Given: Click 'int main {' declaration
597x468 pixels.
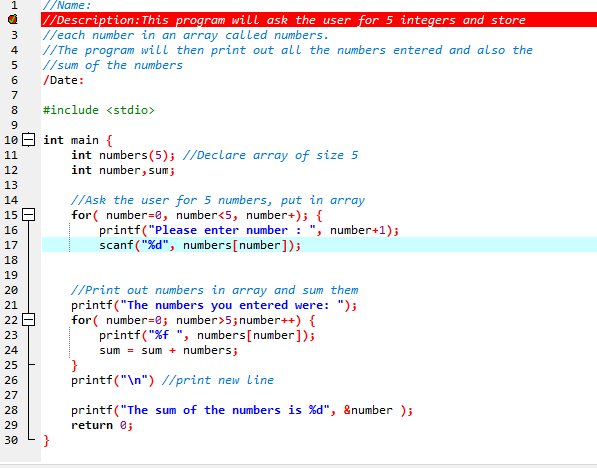Looking at the screenshot, I should click(78, 140).
